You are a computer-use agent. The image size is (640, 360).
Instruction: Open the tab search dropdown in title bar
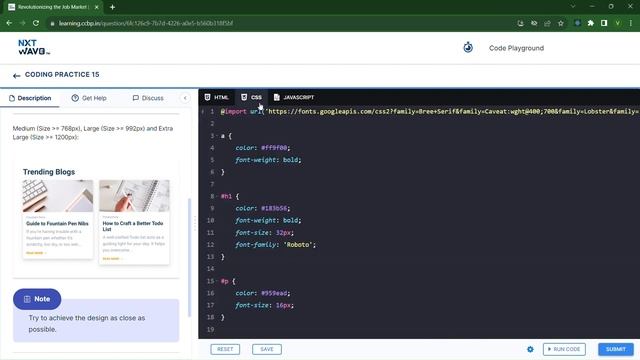(573, 7)
